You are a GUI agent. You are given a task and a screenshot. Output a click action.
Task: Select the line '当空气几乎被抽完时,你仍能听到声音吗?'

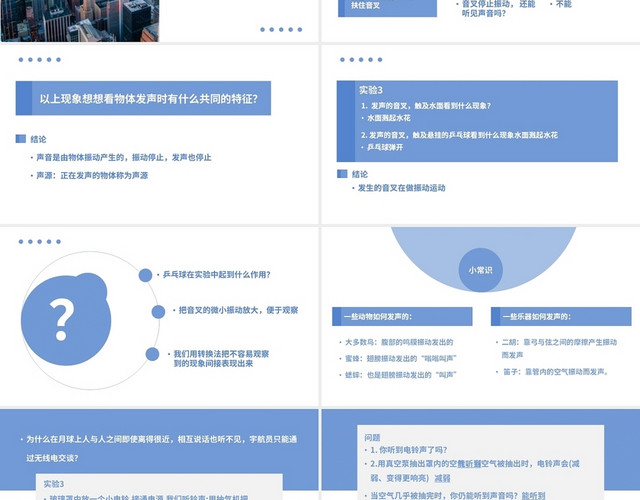444,496
